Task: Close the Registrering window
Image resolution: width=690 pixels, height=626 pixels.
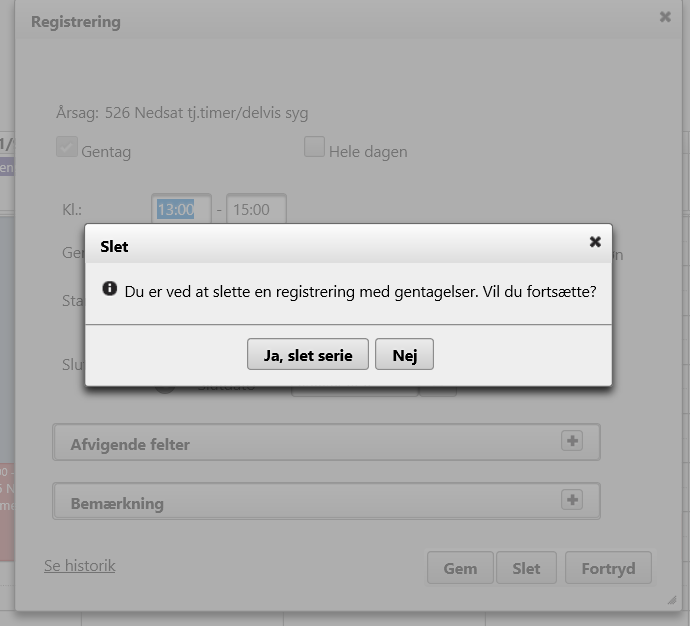Action: click(665, 17)
